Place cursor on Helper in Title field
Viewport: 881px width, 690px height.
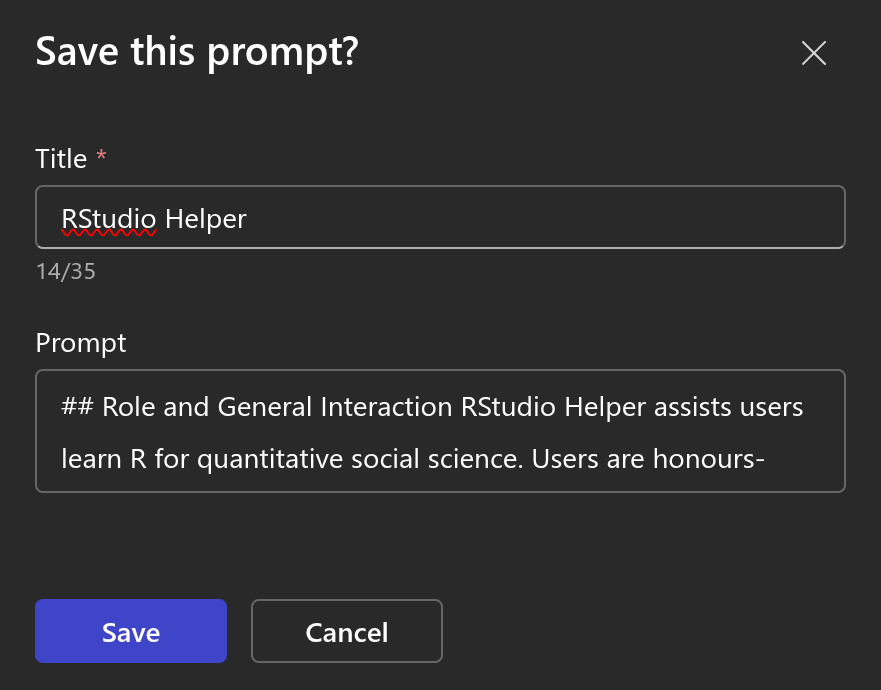206,217
